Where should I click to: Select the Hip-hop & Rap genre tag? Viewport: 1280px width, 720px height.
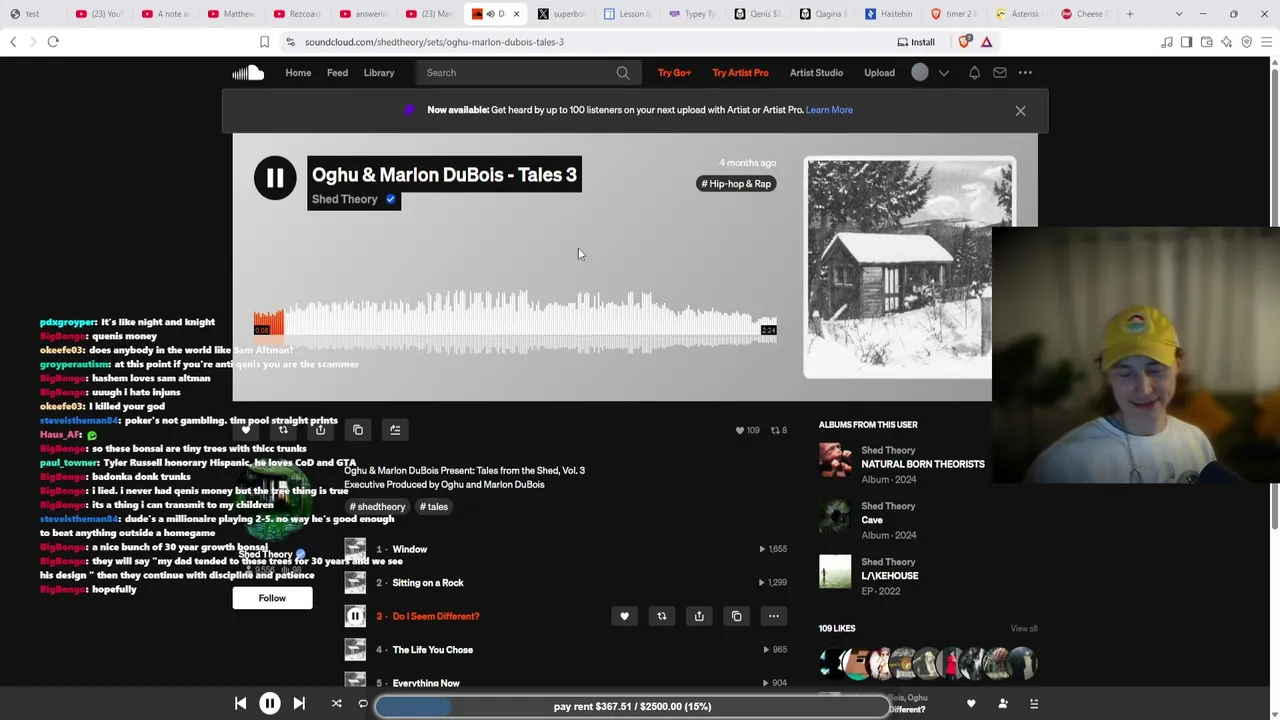(736, 184)
